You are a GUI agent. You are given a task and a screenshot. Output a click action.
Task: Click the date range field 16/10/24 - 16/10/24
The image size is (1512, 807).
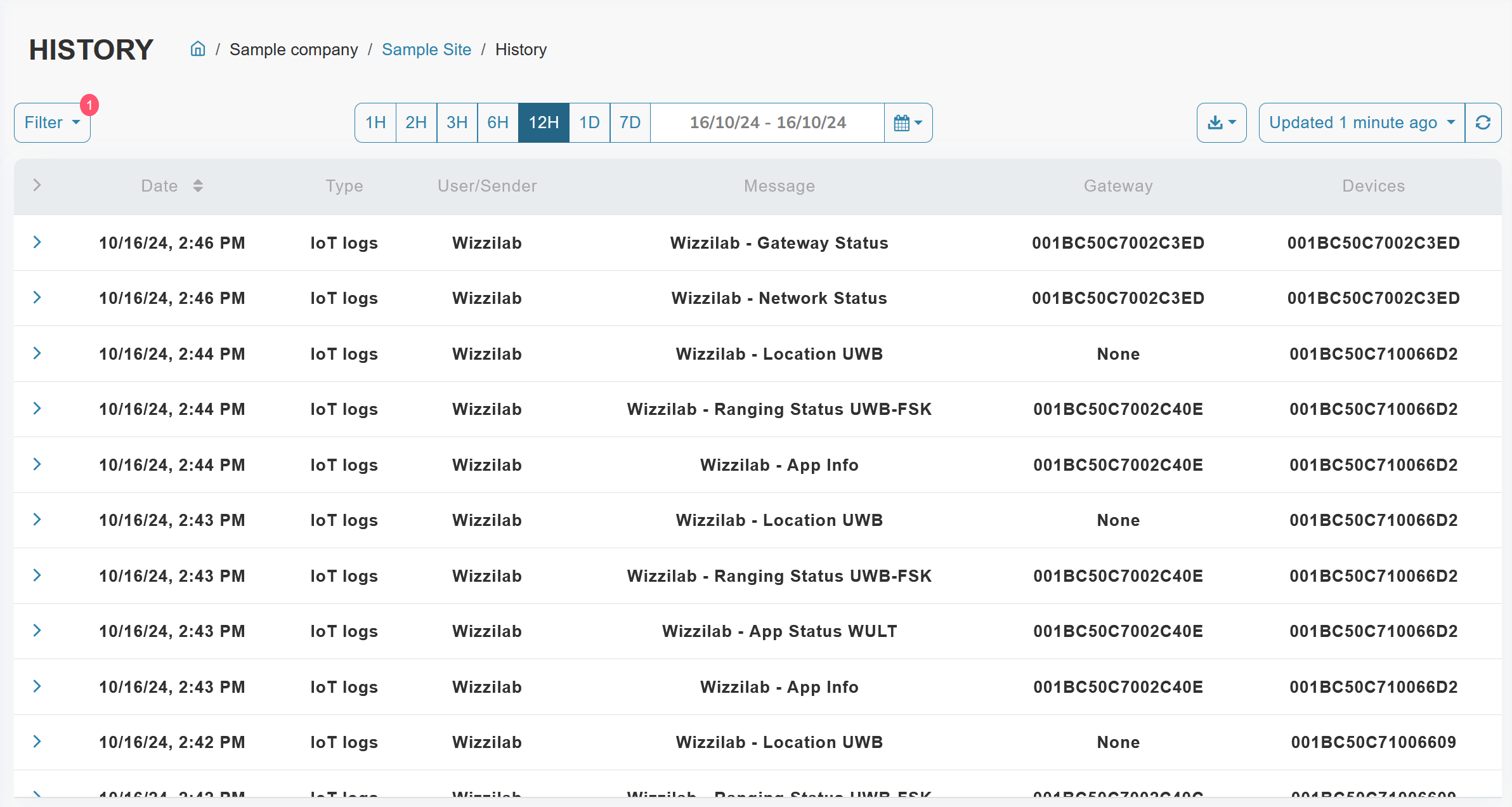pyautogui.click(x=767, y=122)
